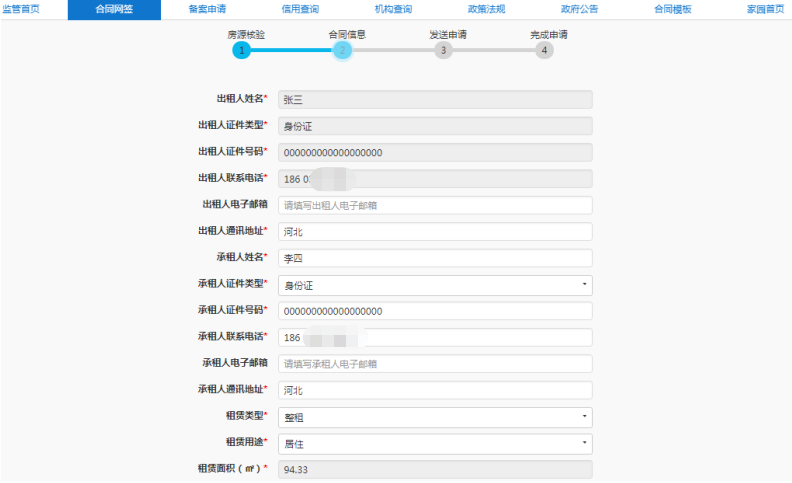Viewport: 792px width, 483px height.
Task: Click the 出租人电子邮箱 input field
Action: pyautogui.click(x=434, y=205)
